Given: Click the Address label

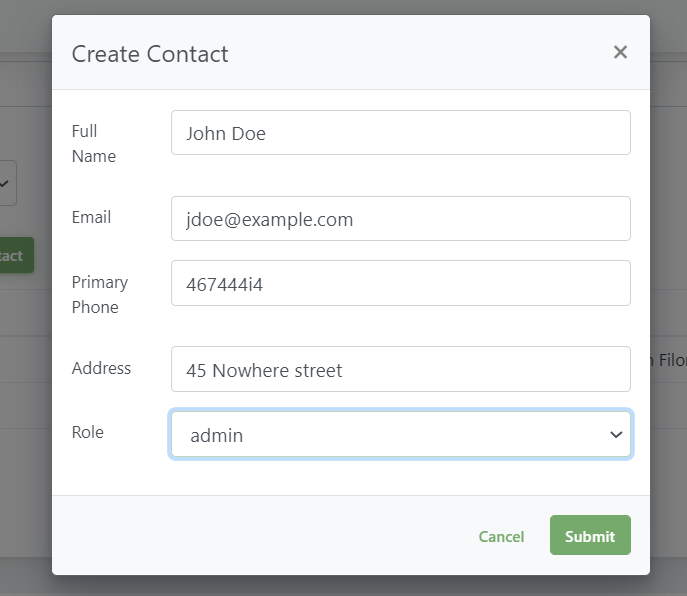Looking at the screenshot, I should (x=101, y=368).
